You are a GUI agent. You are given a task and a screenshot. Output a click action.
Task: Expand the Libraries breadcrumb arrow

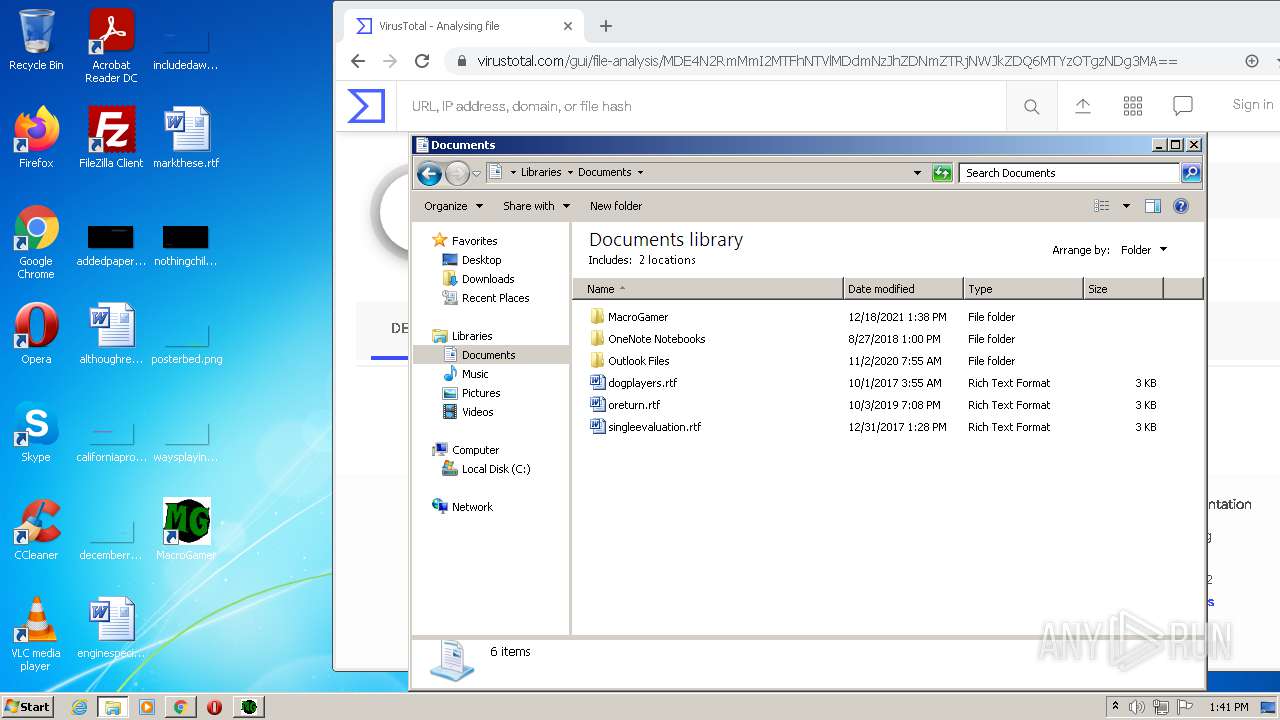pos(570,173)
